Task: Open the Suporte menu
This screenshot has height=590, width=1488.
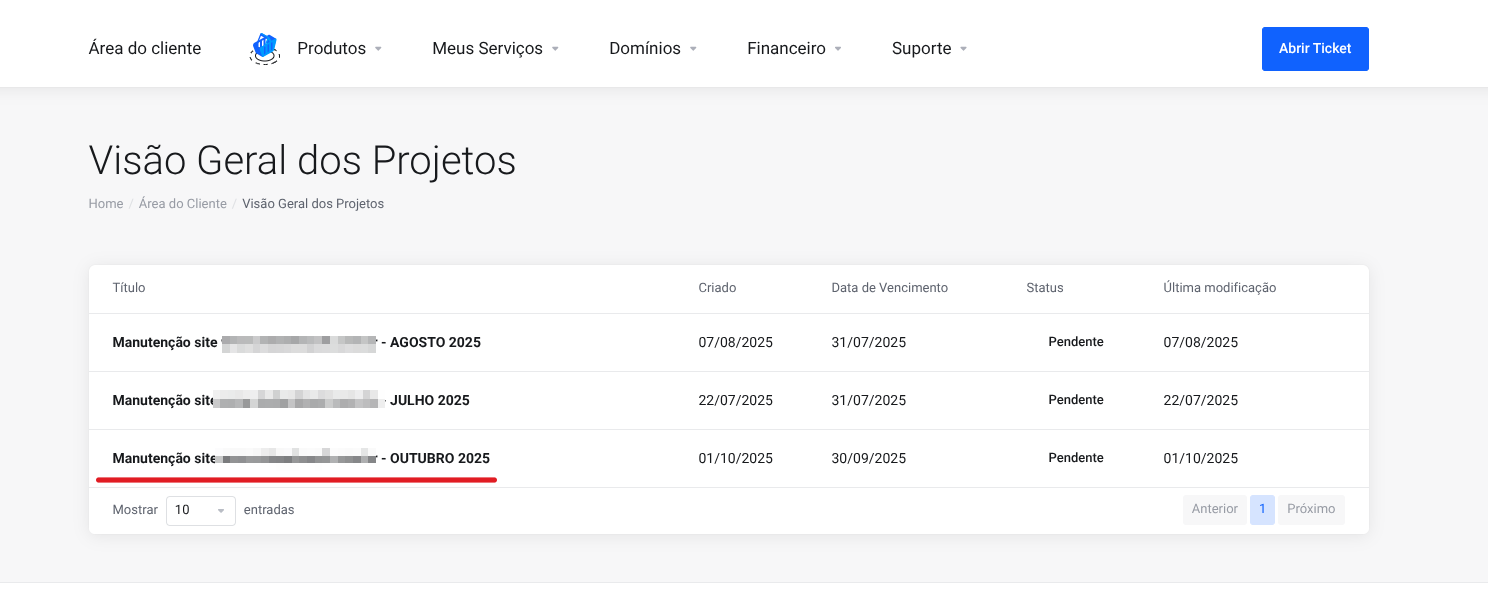Action: coord(929,48)
